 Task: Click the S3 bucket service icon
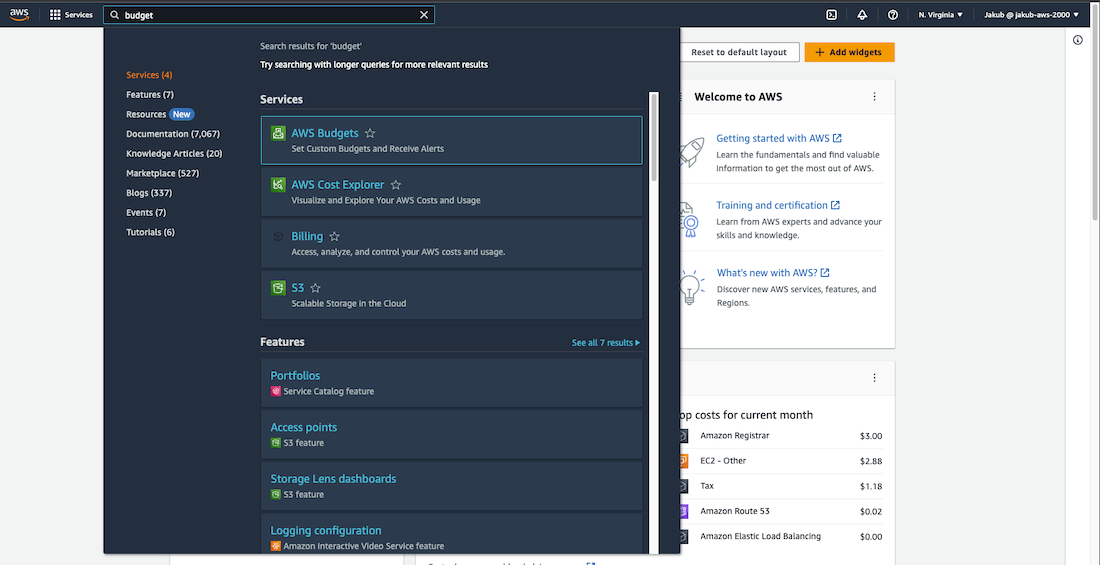(279, 288)
